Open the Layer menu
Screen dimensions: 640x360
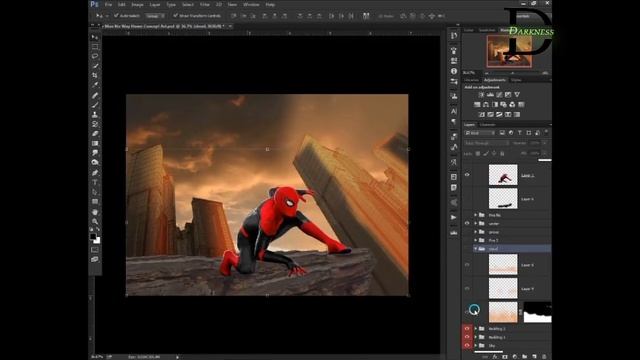pos(155,4)
